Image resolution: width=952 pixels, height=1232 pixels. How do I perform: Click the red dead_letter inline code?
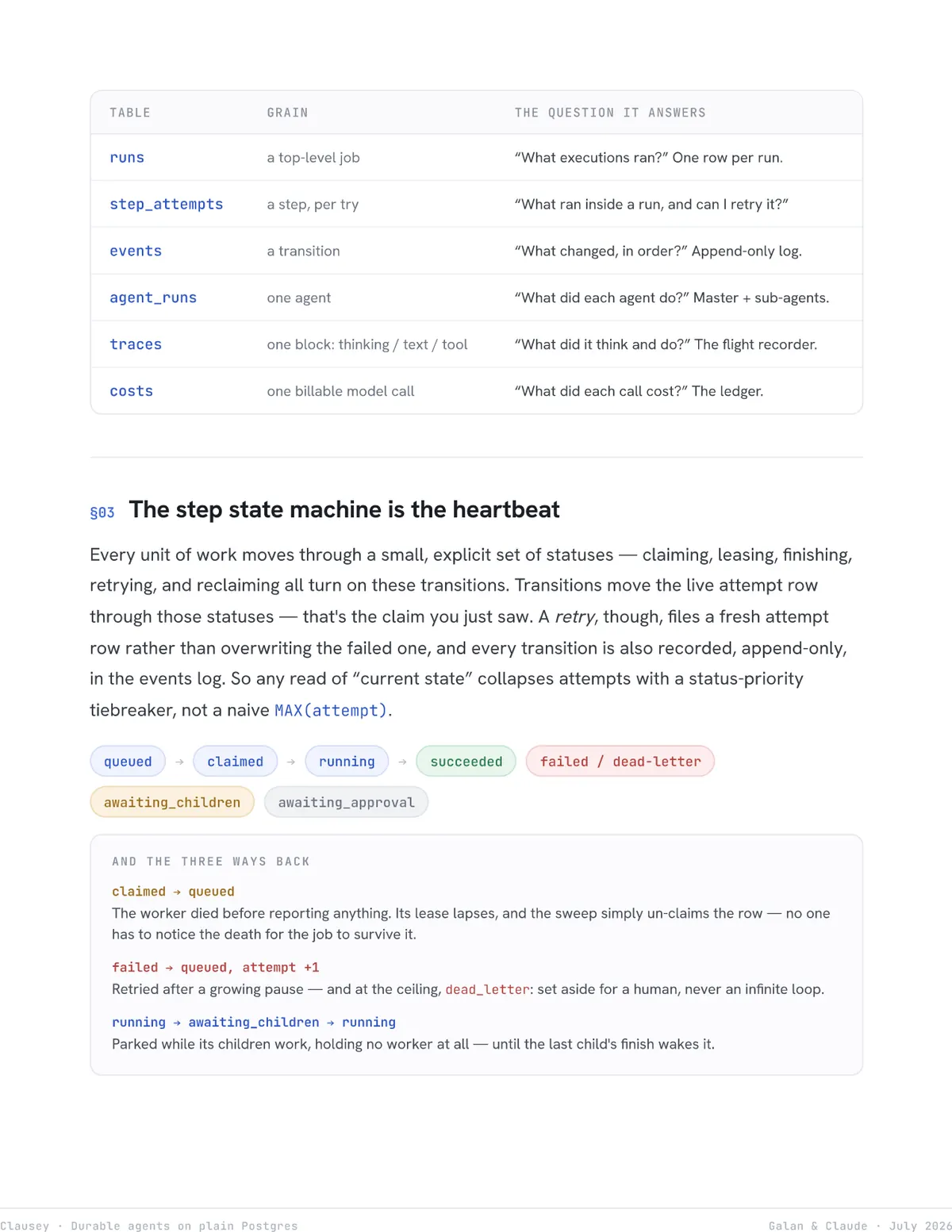click(x=487, y=989)
